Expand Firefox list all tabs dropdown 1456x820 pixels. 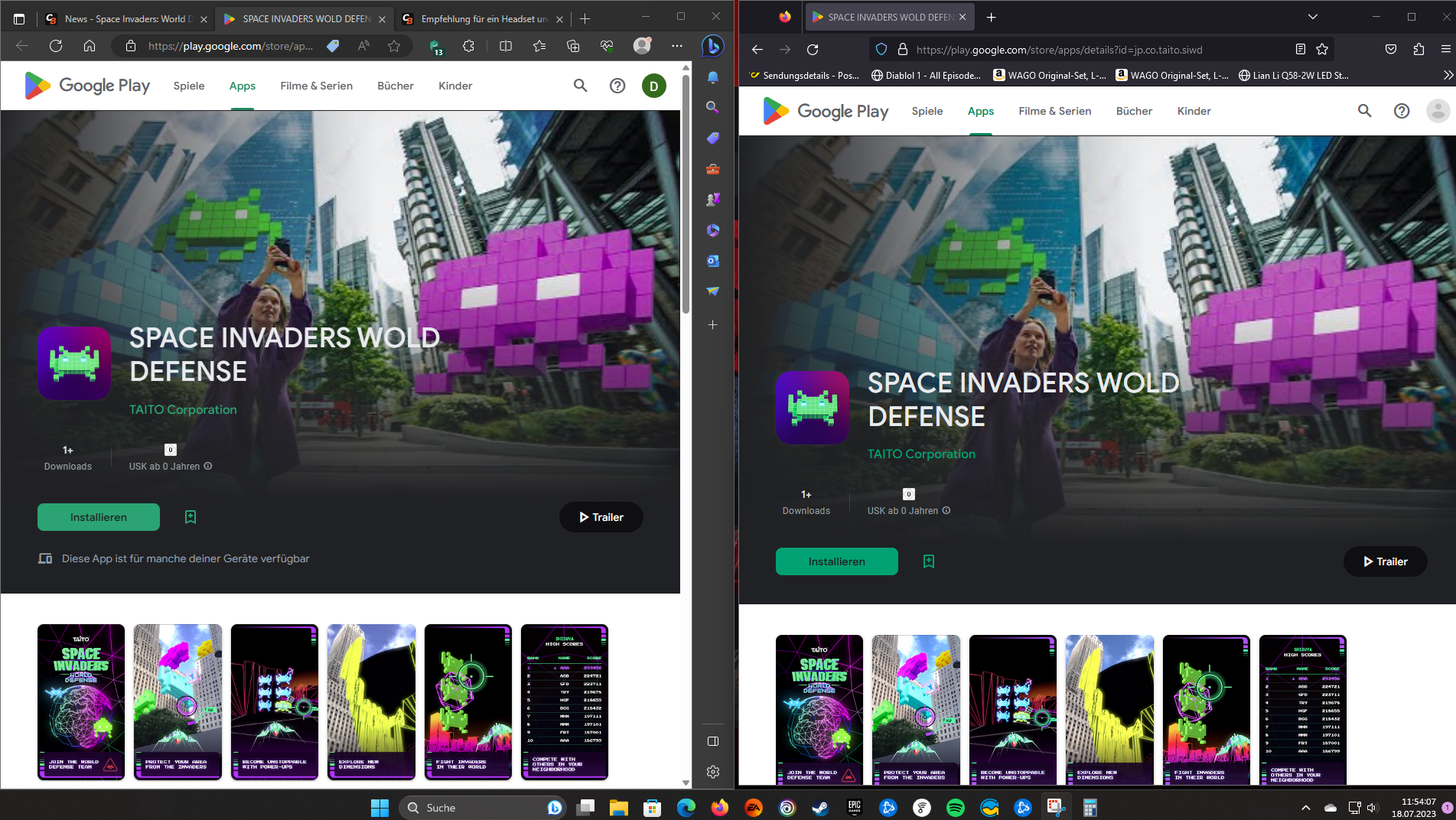1312,17
